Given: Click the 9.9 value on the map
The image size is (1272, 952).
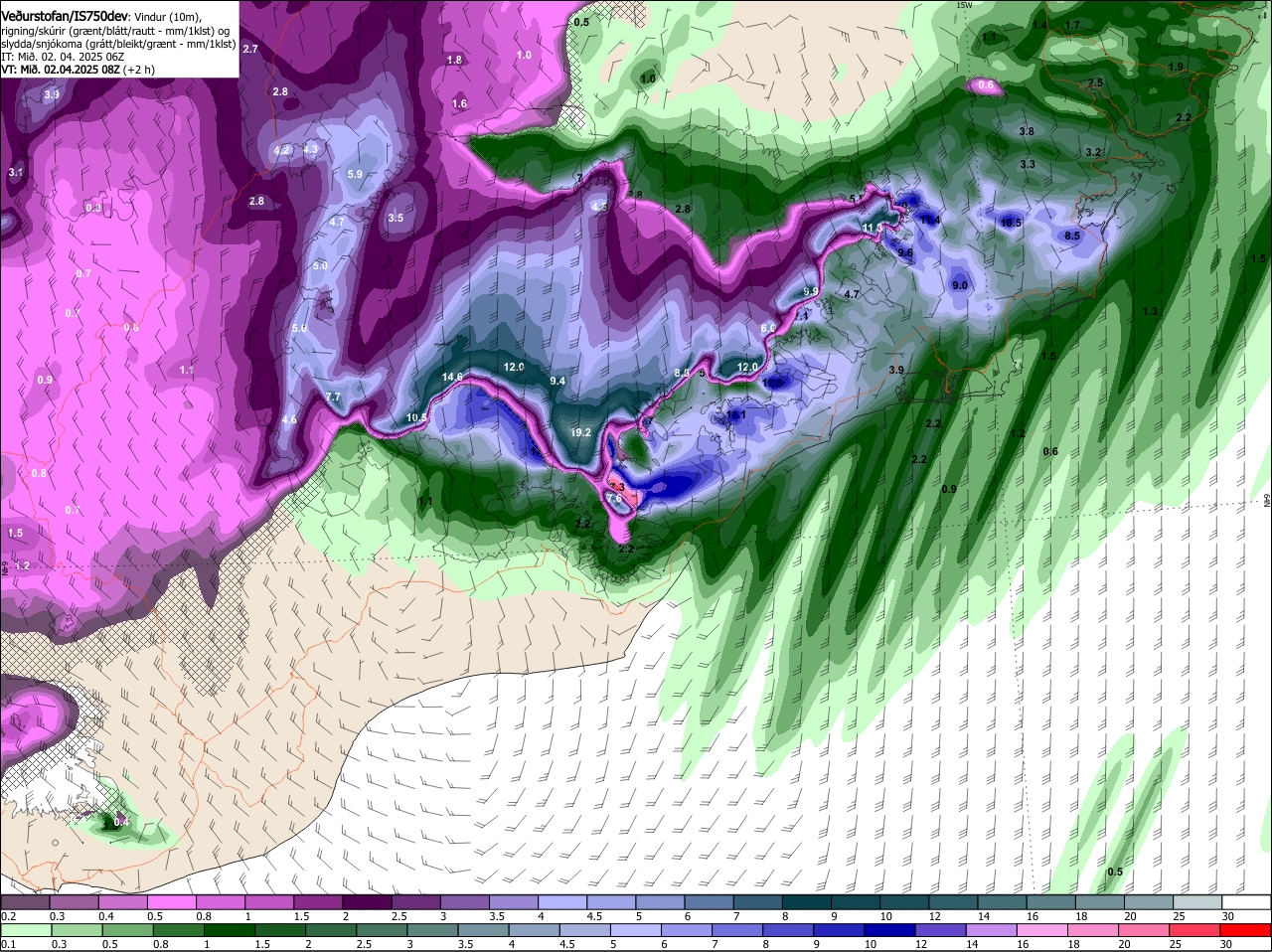Looking at the screenshot, I should (810, 291).
